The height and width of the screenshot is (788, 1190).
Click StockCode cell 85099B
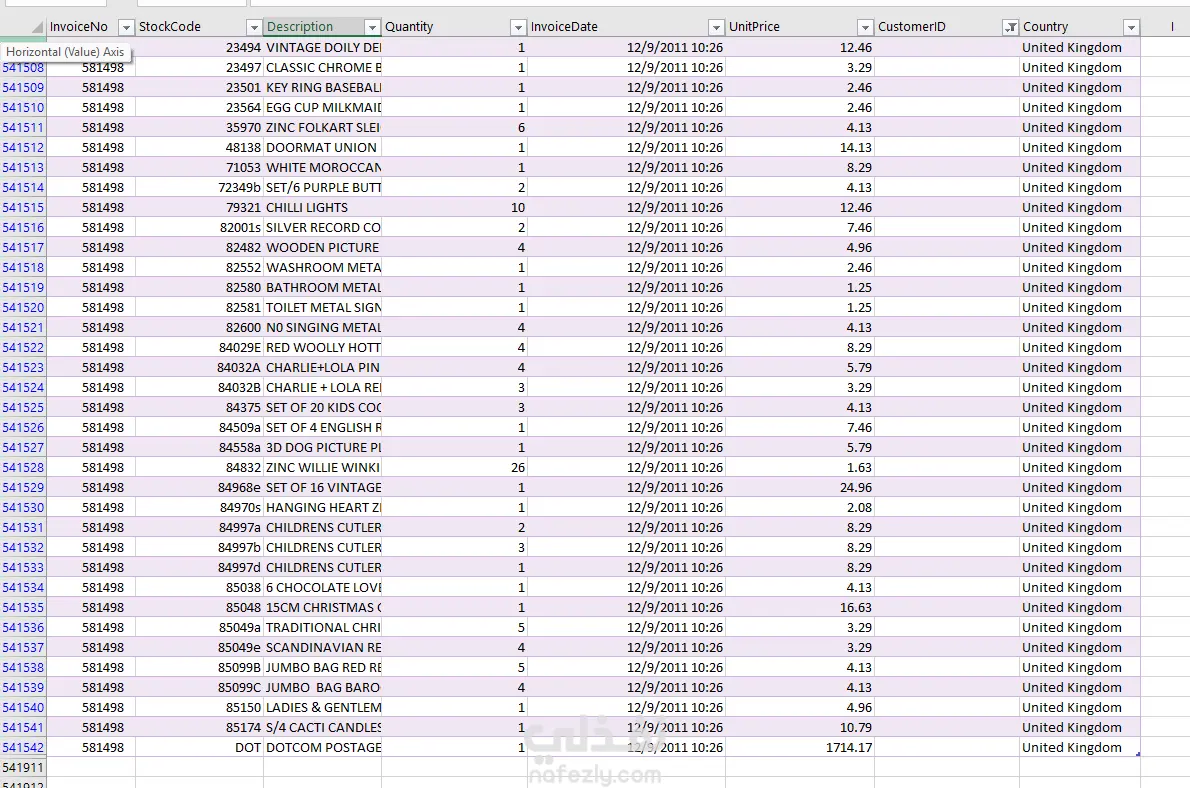[x=200, y=667]
